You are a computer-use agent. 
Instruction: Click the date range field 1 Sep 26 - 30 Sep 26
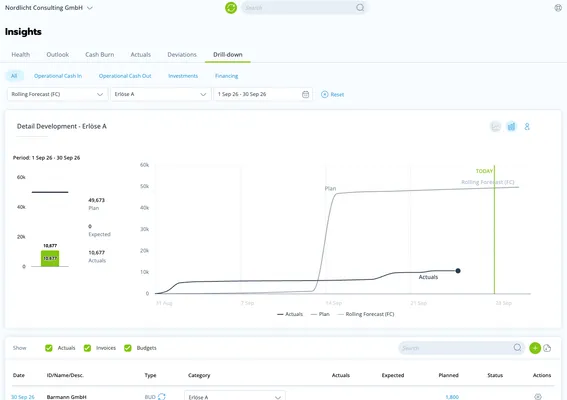click(263, 94)
